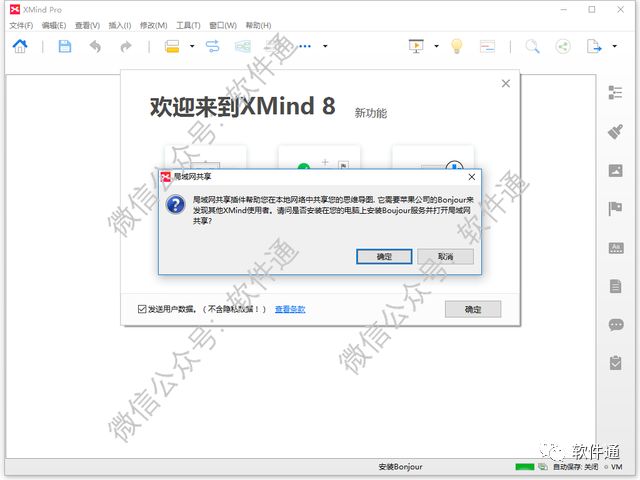Undo the last action
Image resolution: width=640 pixels, height=480 pixels.
(95, 47)
